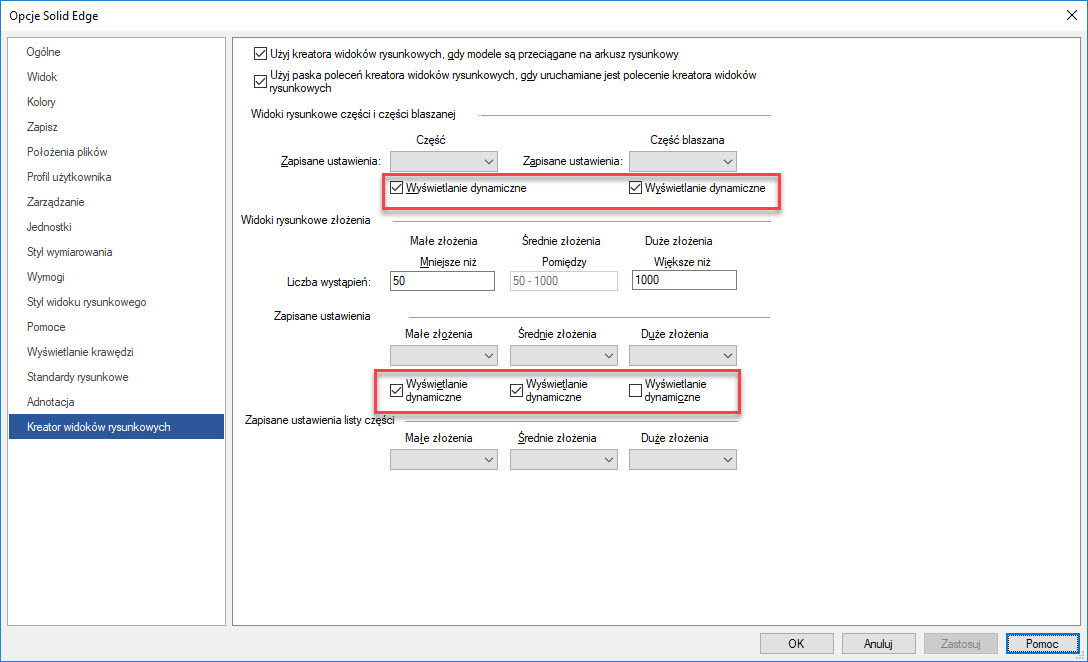Open parts list dropdown for Średnie złożenia
The width and height of the screenshot is (1088, 662).
563,459
